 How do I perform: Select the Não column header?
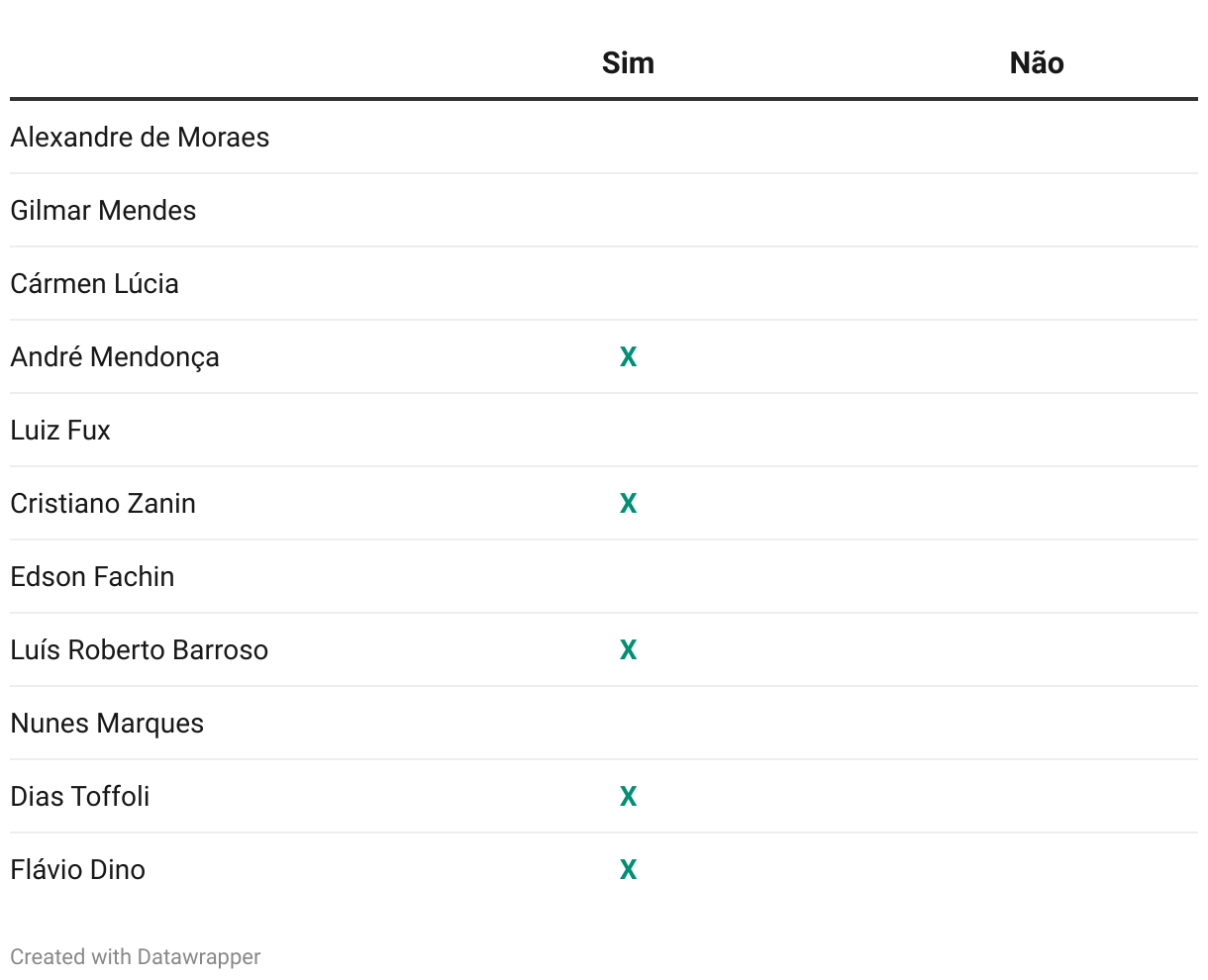[1037, 63]
